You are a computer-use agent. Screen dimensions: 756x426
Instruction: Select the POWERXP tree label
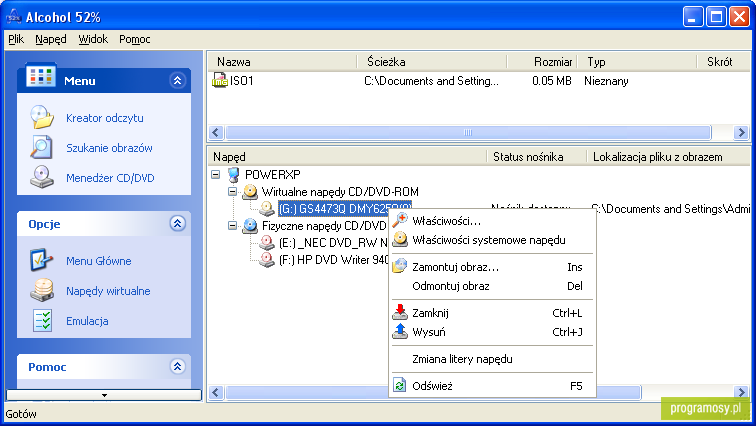pyautogui.click(x=272, y=174)
